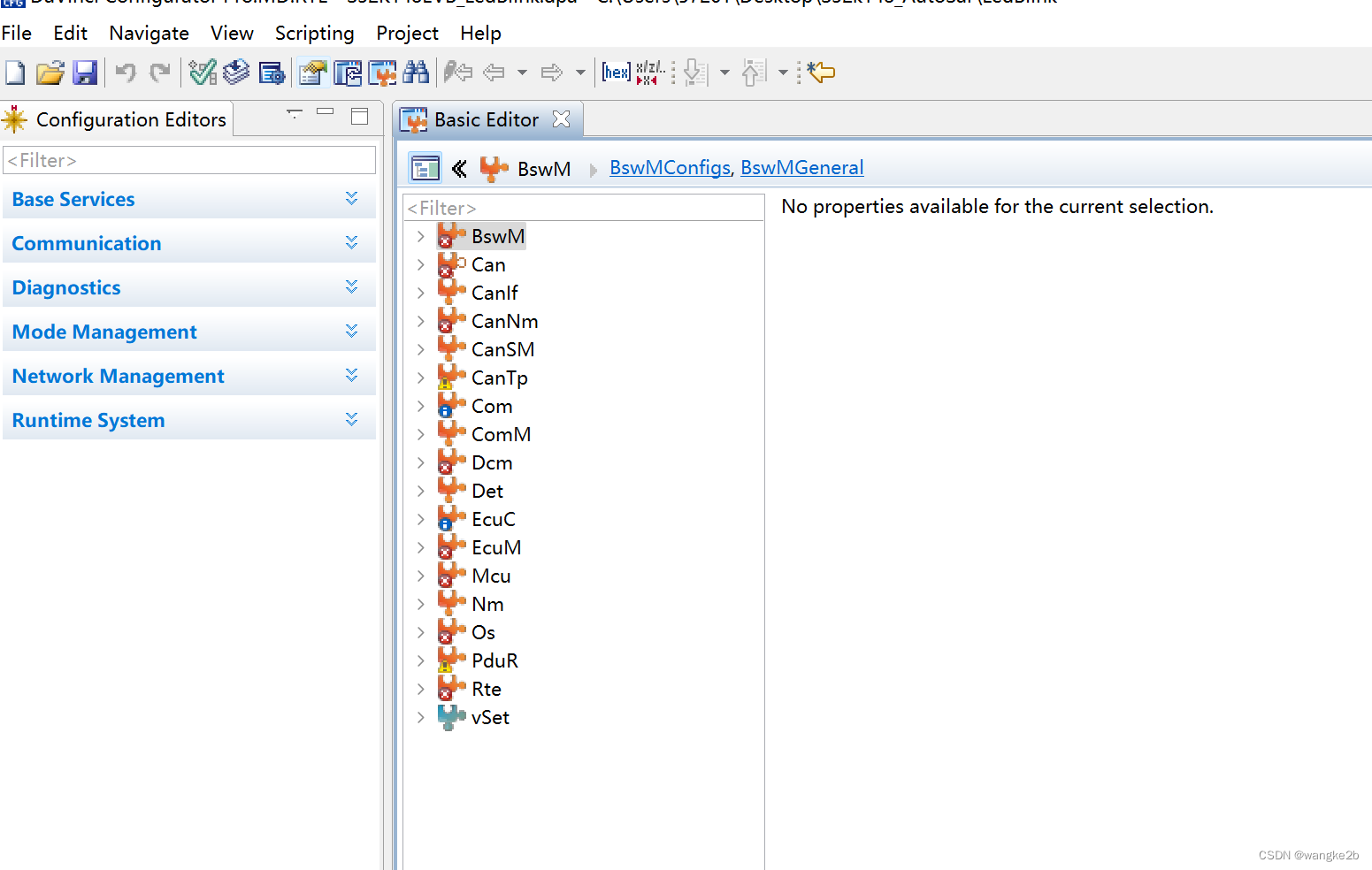Open the Project menu
Viewport: 1372px width, 870px height.
[x=408, y=34]
